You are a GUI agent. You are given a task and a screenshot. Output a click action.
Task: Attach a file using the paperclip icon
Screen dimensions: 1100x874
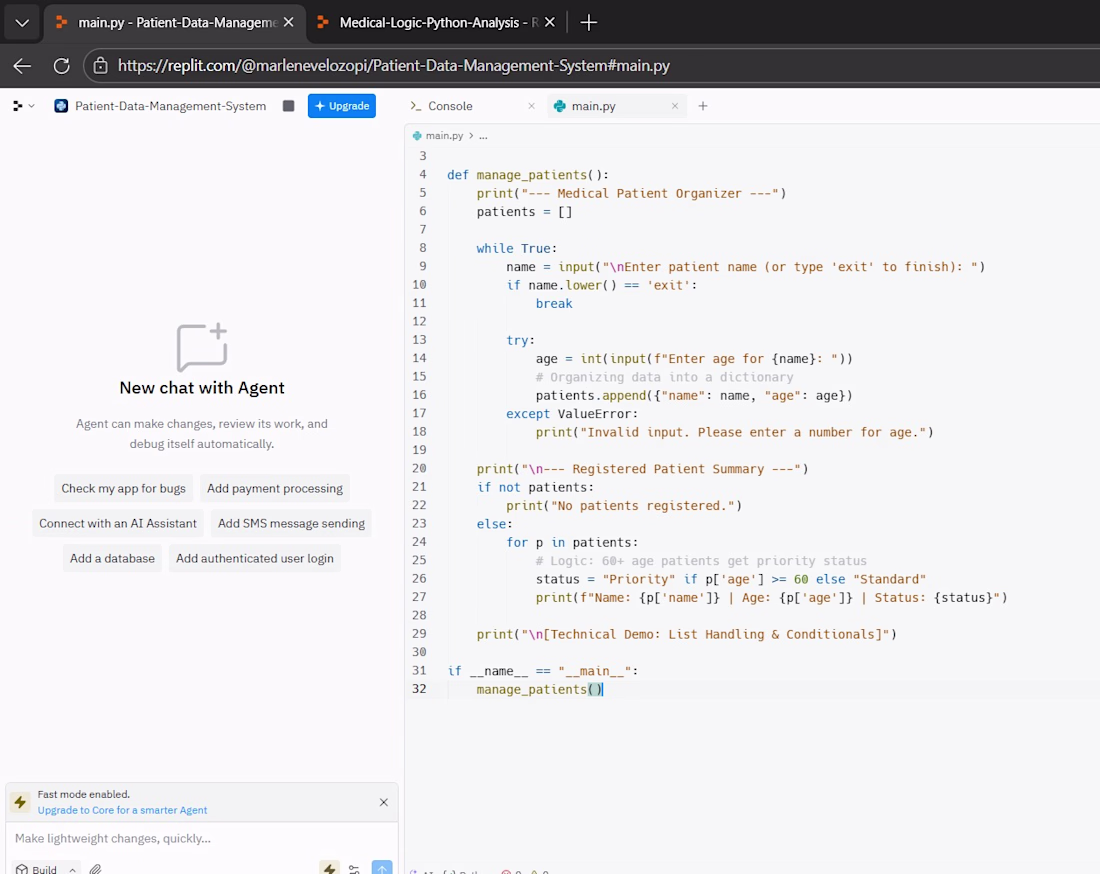[x=96, y=869]
